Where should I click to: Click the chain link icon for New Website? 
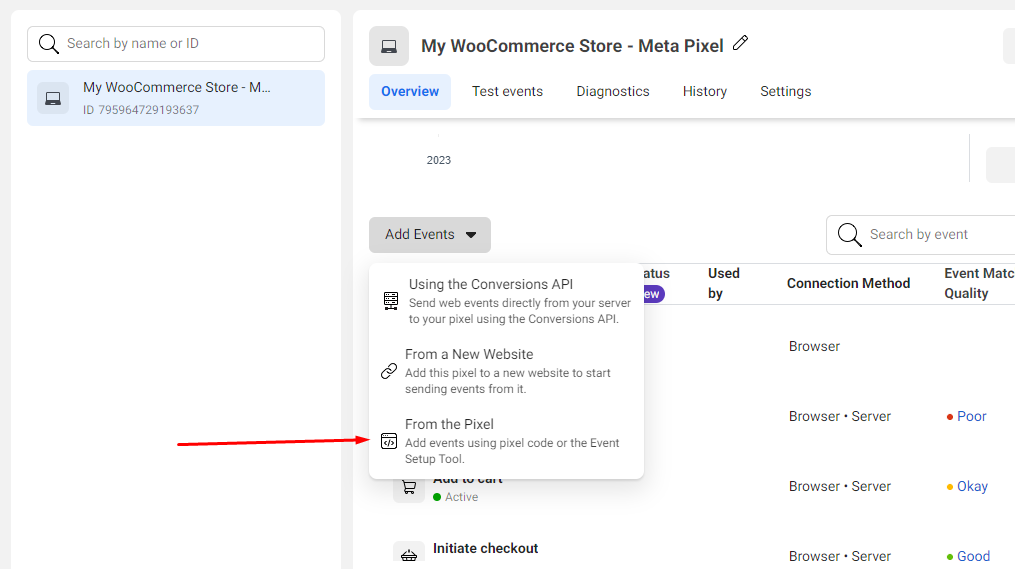pos(388,371)
